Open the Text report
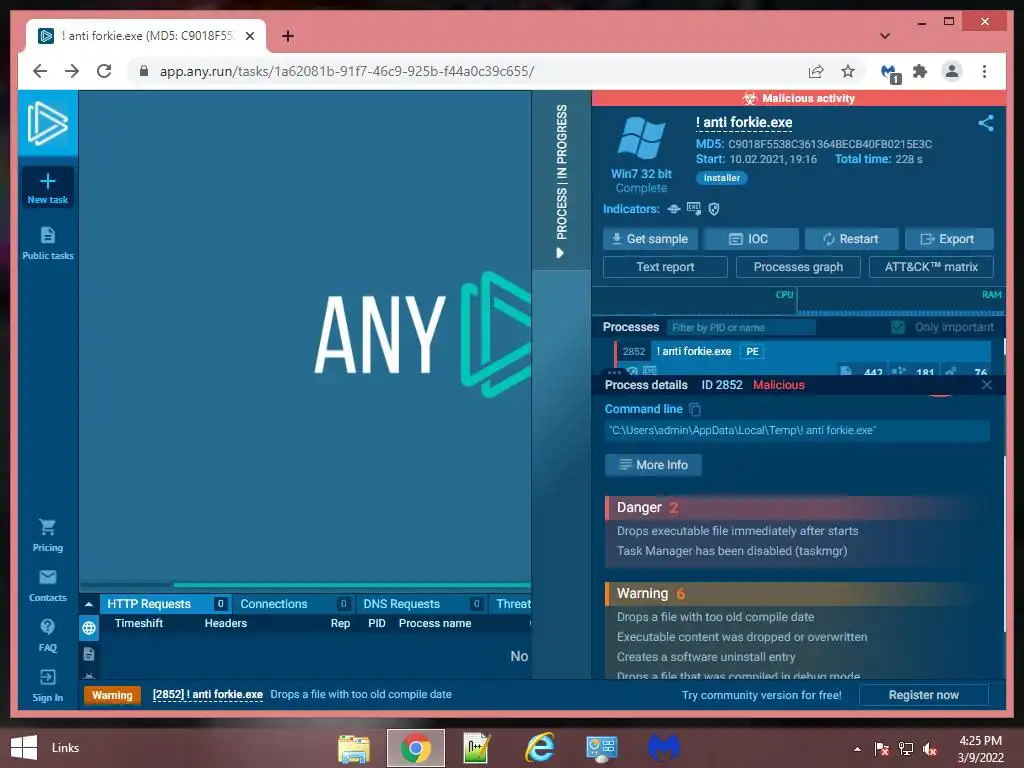 (665, 267)
